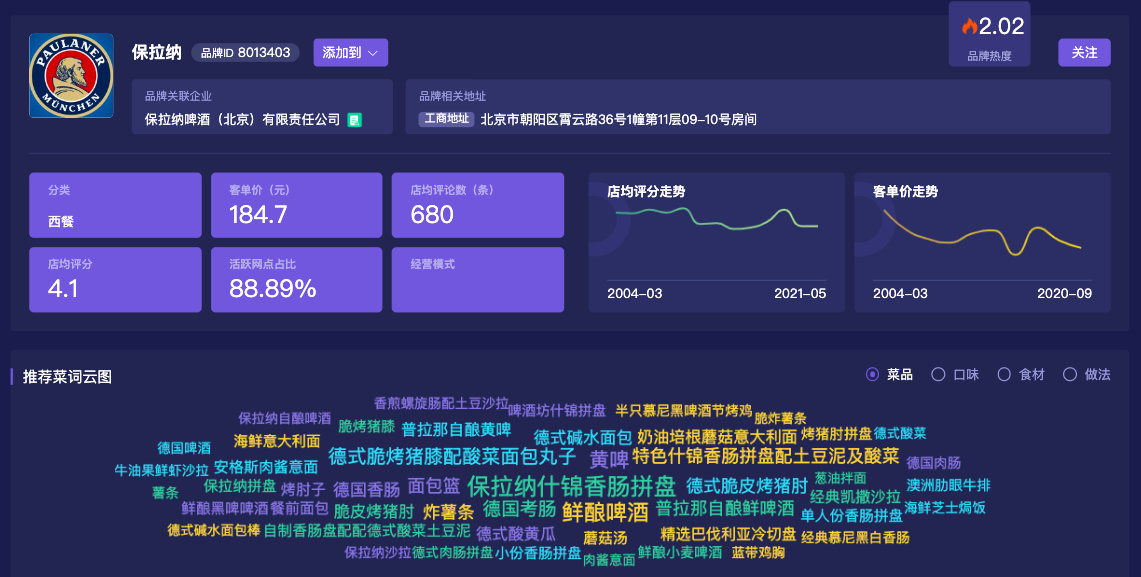Select the 脆烤猪膝 word
Image resolution: width=1141 pixels, height=577 pixels.
coord(367,426)
